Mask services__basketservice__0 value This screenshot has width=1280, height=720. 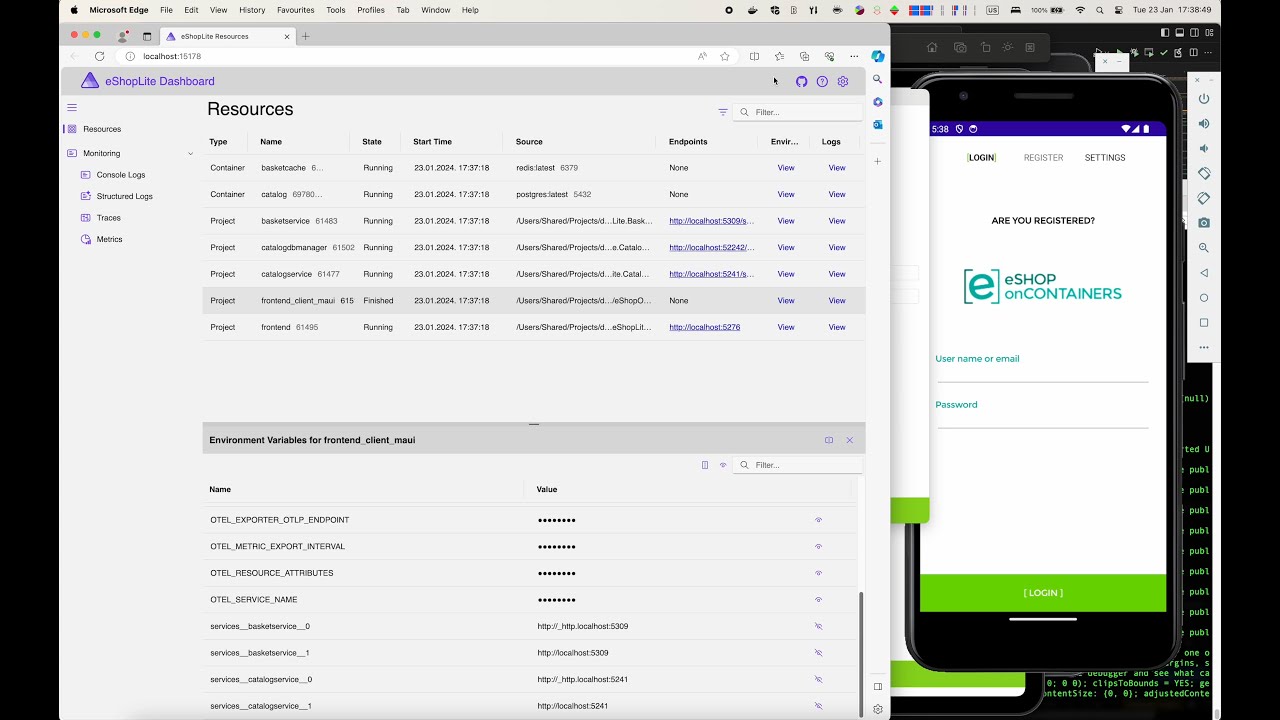818,626
